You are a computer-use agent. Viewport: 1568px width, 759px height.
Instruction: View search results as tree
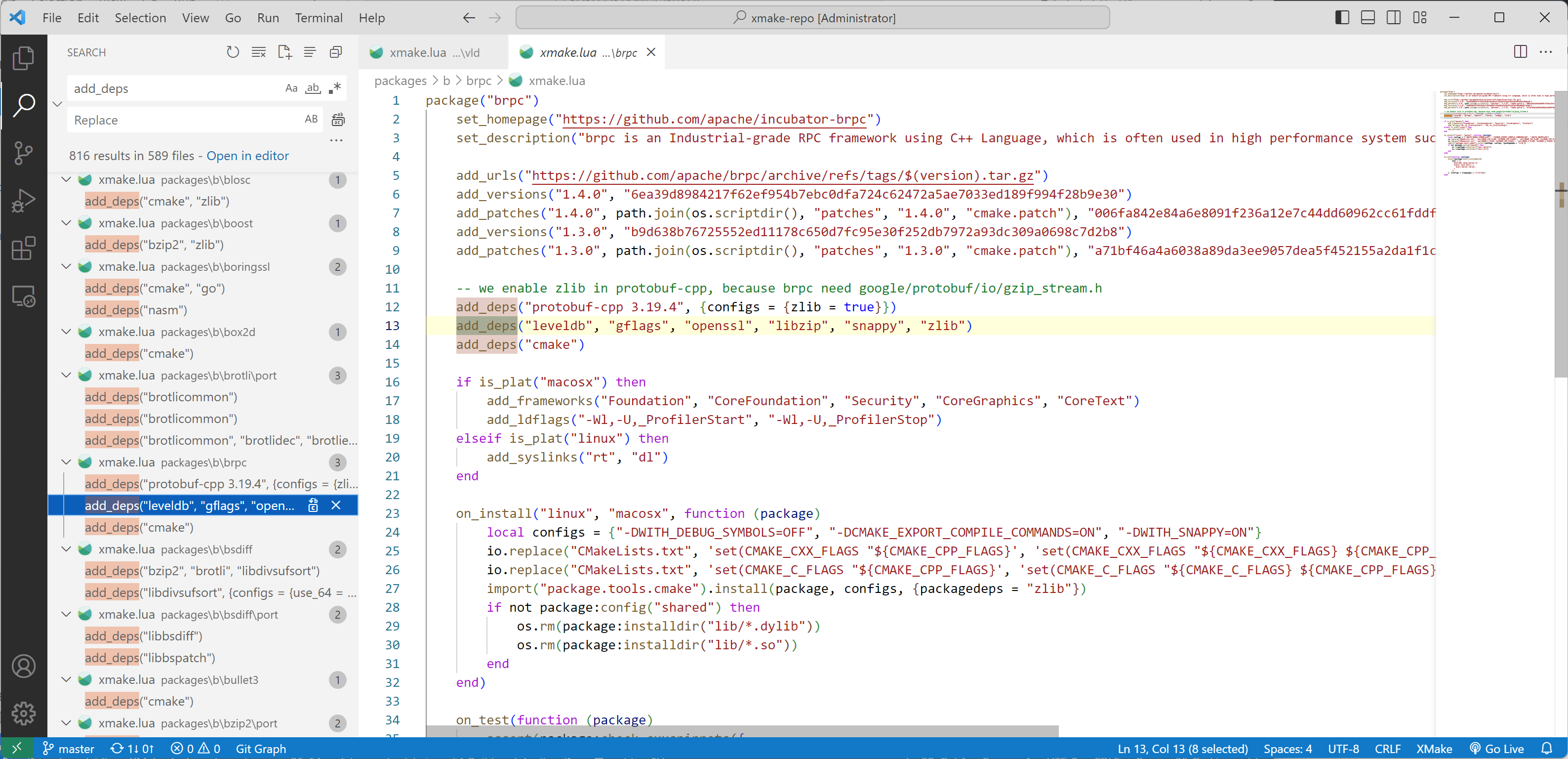(x=310, y=52)
